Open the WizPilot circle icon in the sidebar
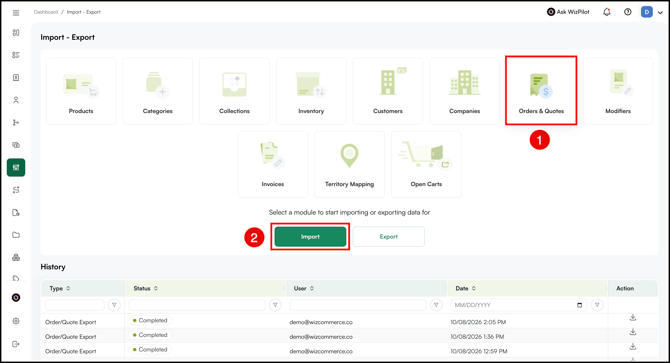 coord(16,298)
